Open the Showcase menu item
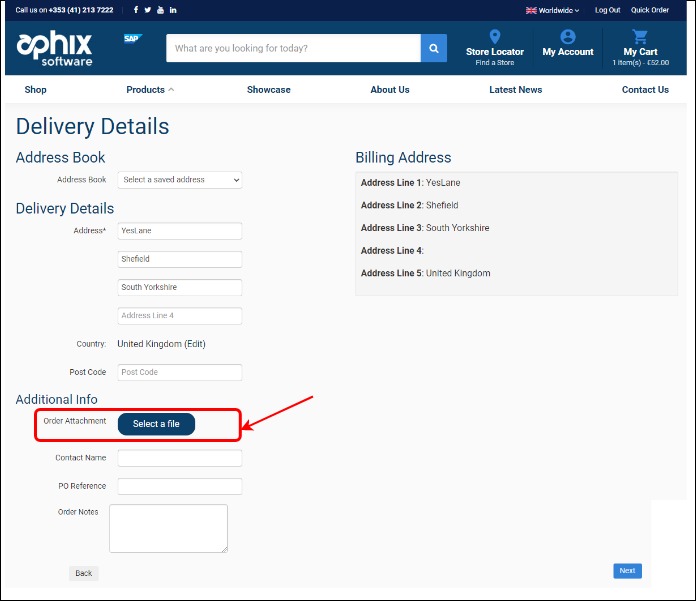The height and width of the screenshot is (601, 696). (269, 90)
